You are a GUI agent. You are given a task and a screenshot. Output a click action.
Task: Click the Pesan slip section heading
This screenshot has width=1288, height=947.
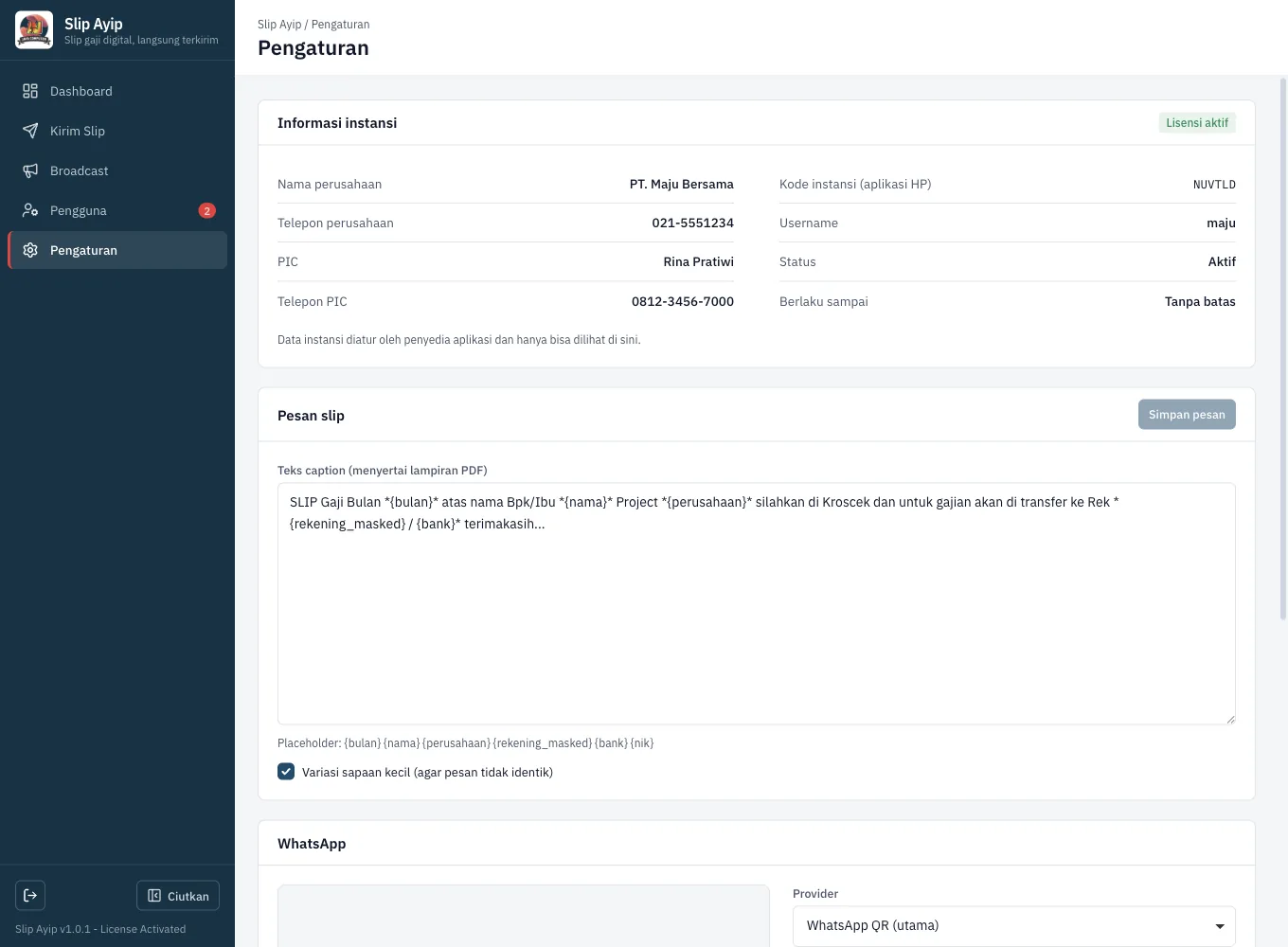(311, 416)
